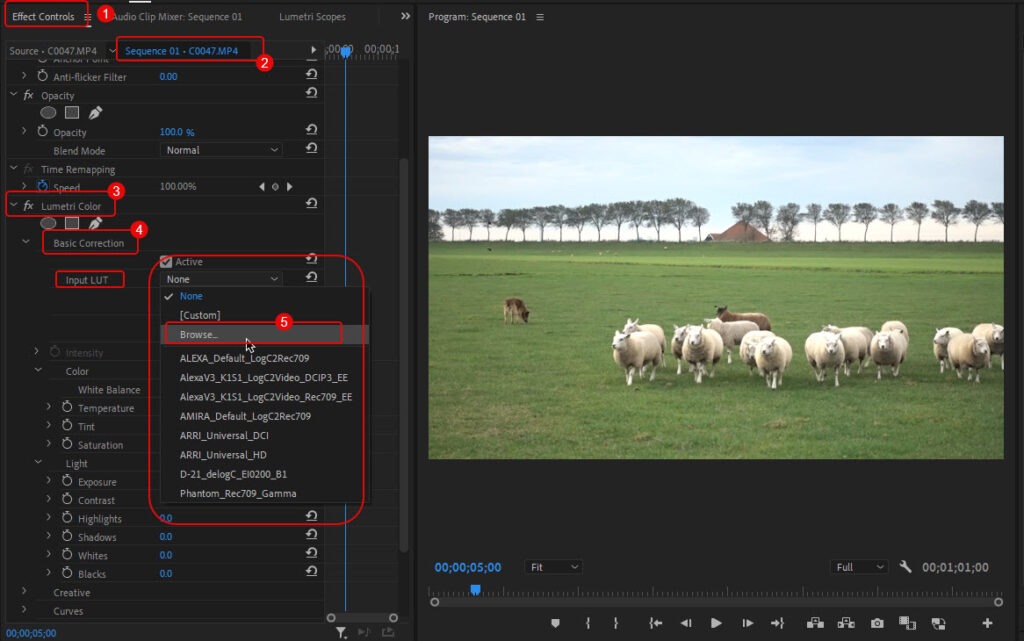This screenshot has width=1024, height=641.
Task: Choose Browse... from the Input LUT menu
Action: [x=198, y=334]
